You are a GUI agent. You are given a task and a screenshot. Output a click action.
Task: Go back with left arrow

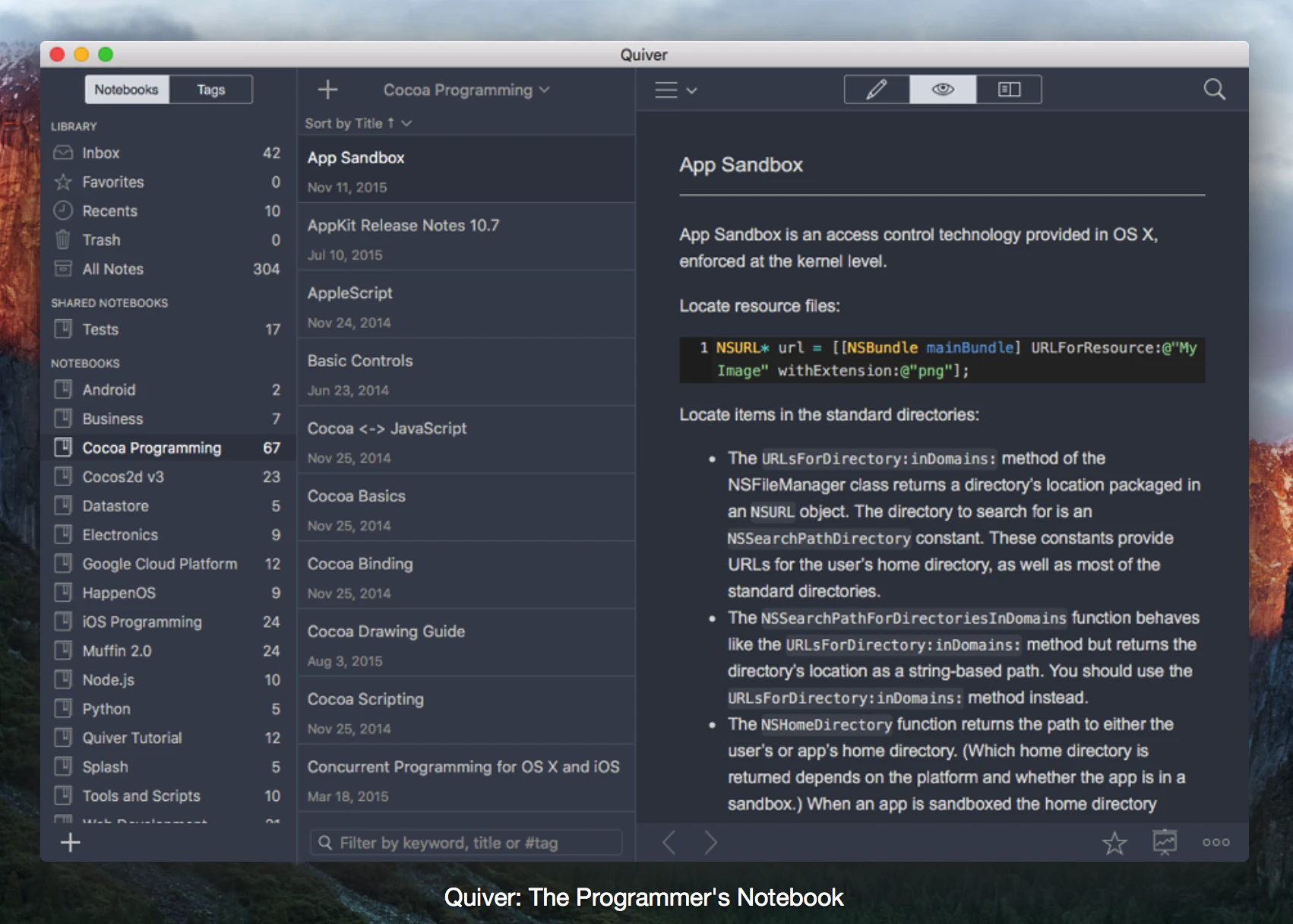pyautogui.click(x=669, y=842)
